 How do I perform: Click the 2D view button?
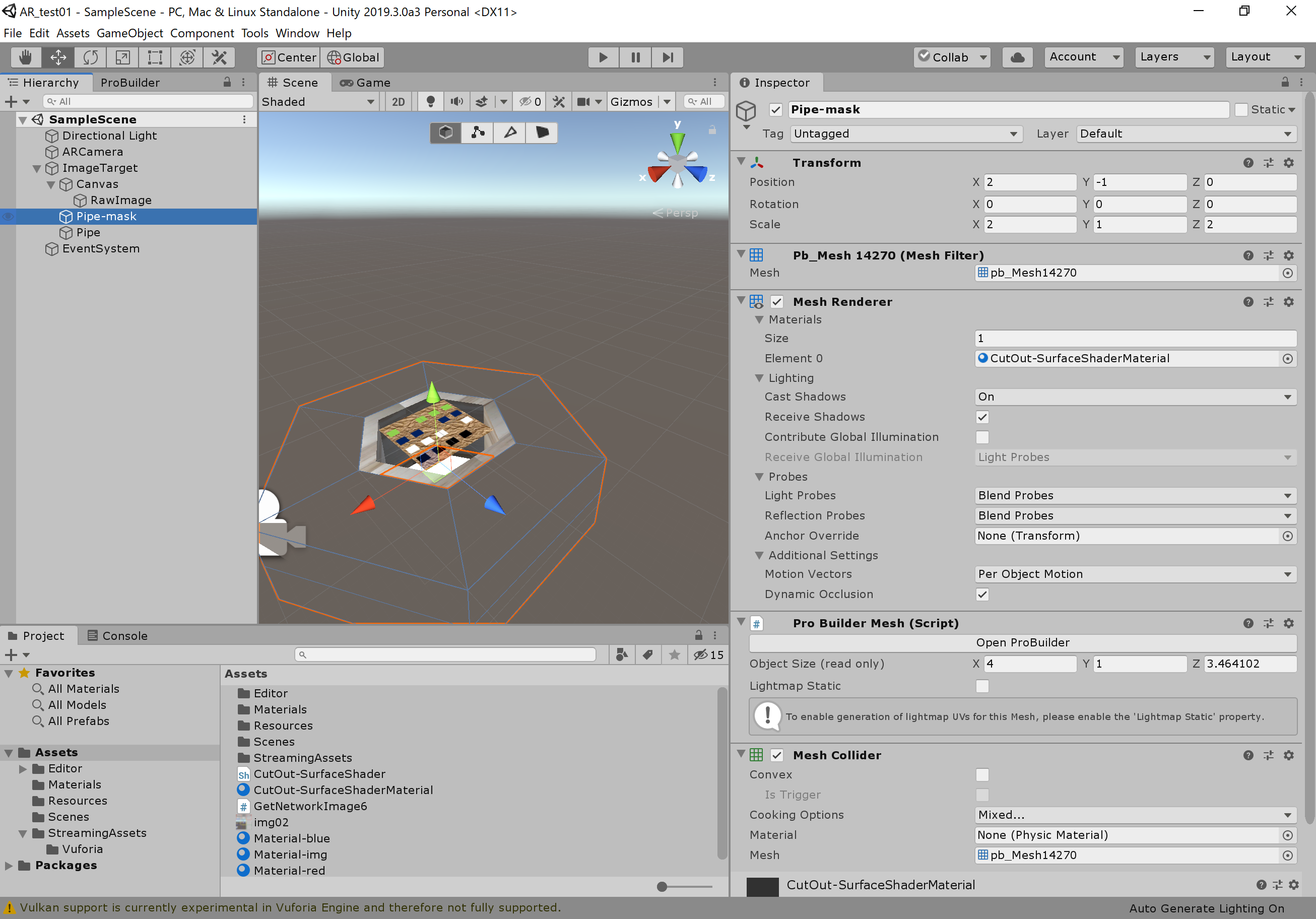[x=398, y=101]
